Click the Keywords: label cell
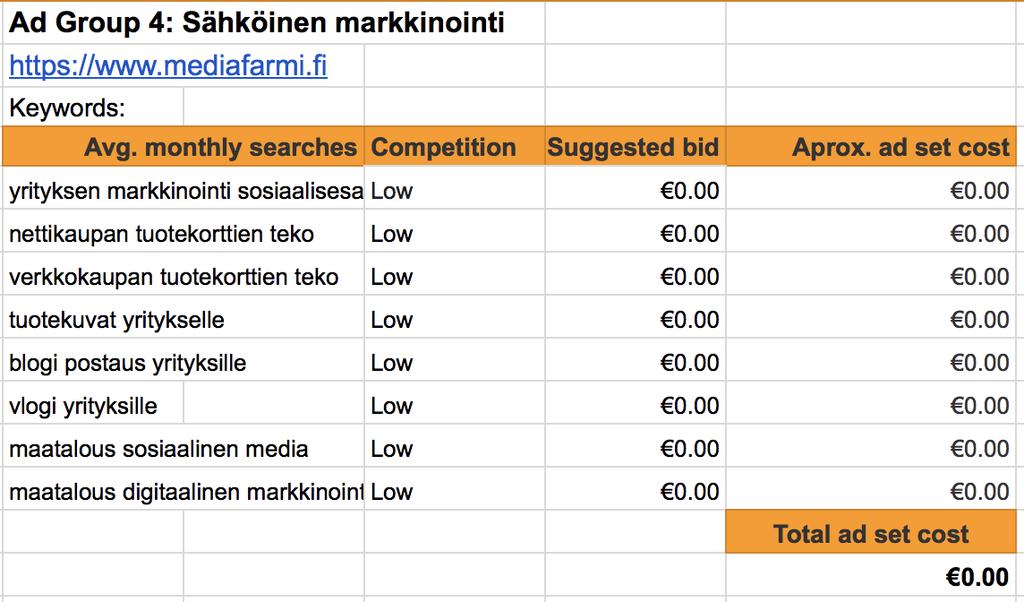1024x602 pixels. (x=93, y=108)
